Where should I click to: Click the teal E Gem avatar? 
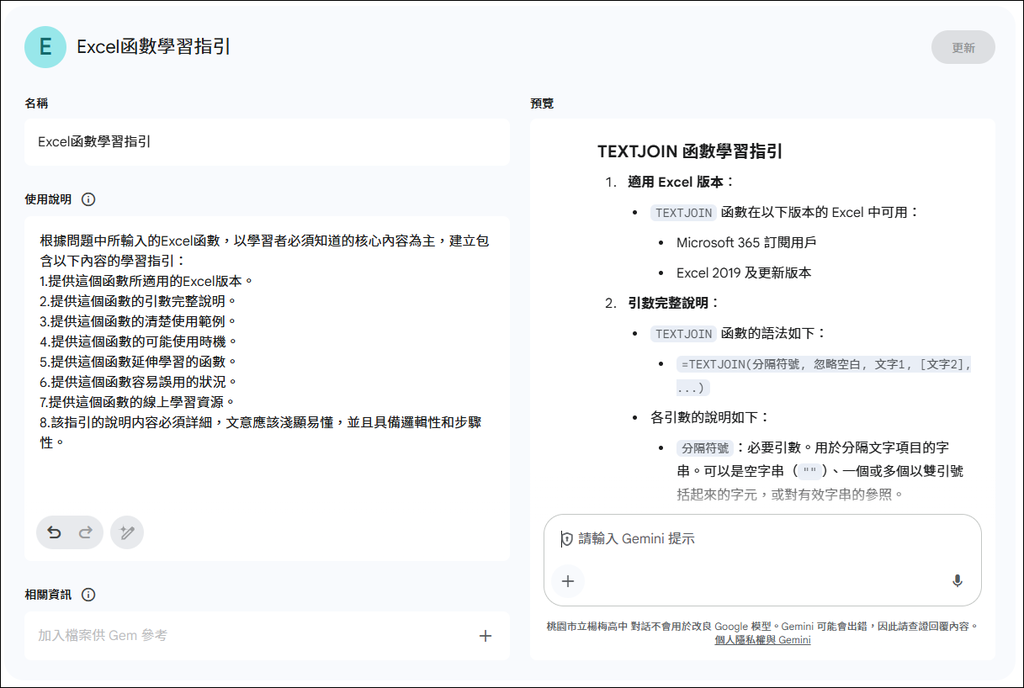click(x=45, y=47)
